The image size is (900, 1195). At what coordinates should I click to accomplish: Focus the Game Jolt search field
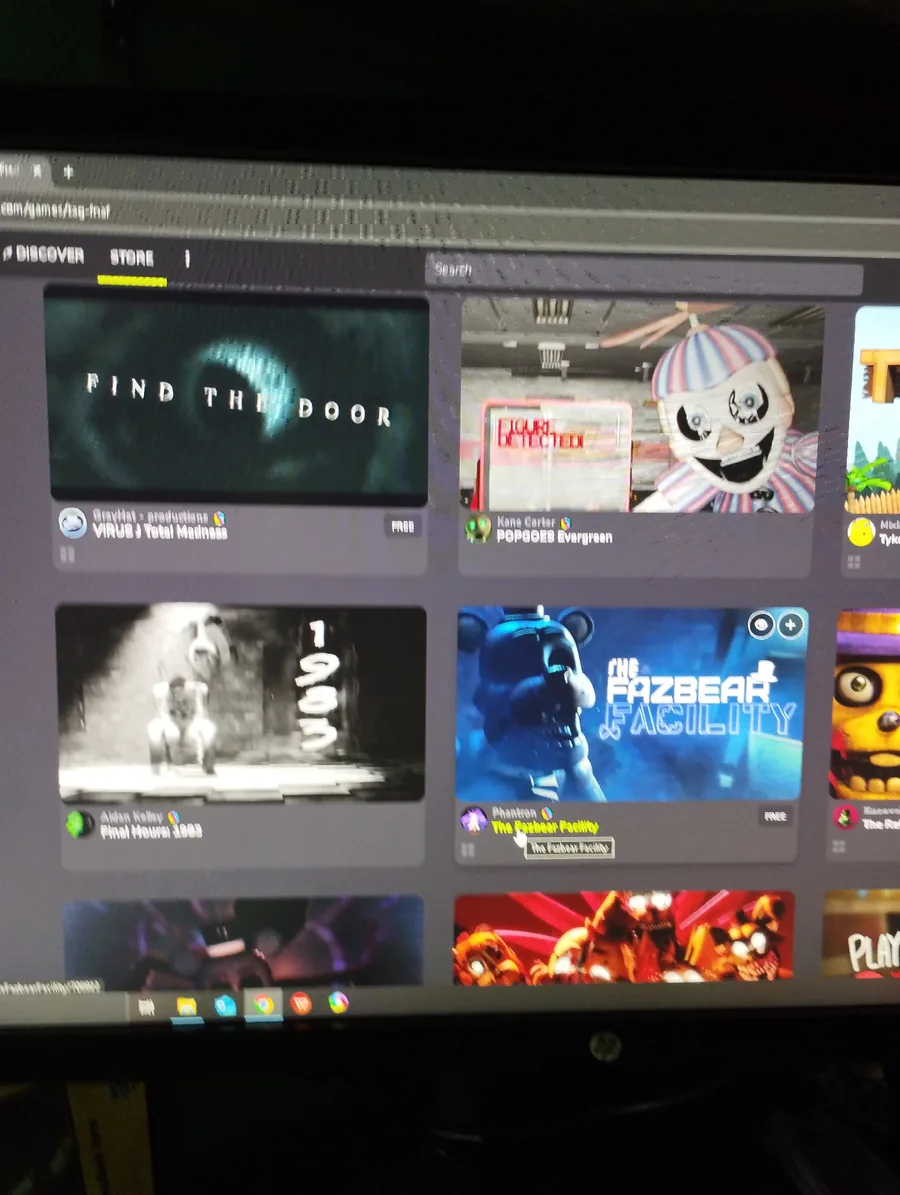pyautogui.click(x=643, y=273)
